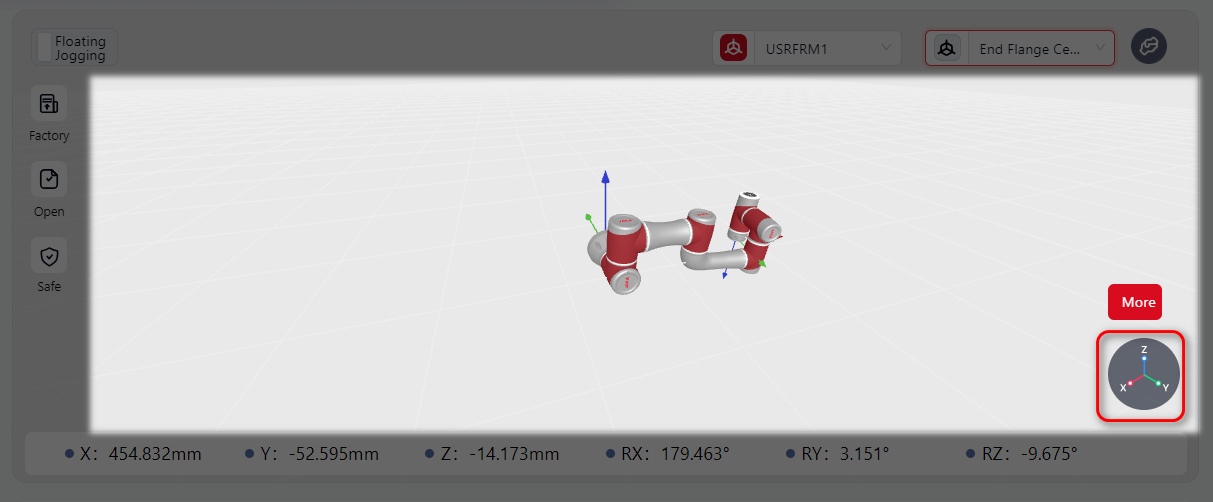
Task: Click the X axis on orientation gizmo
Action: tap(1130, 383)
